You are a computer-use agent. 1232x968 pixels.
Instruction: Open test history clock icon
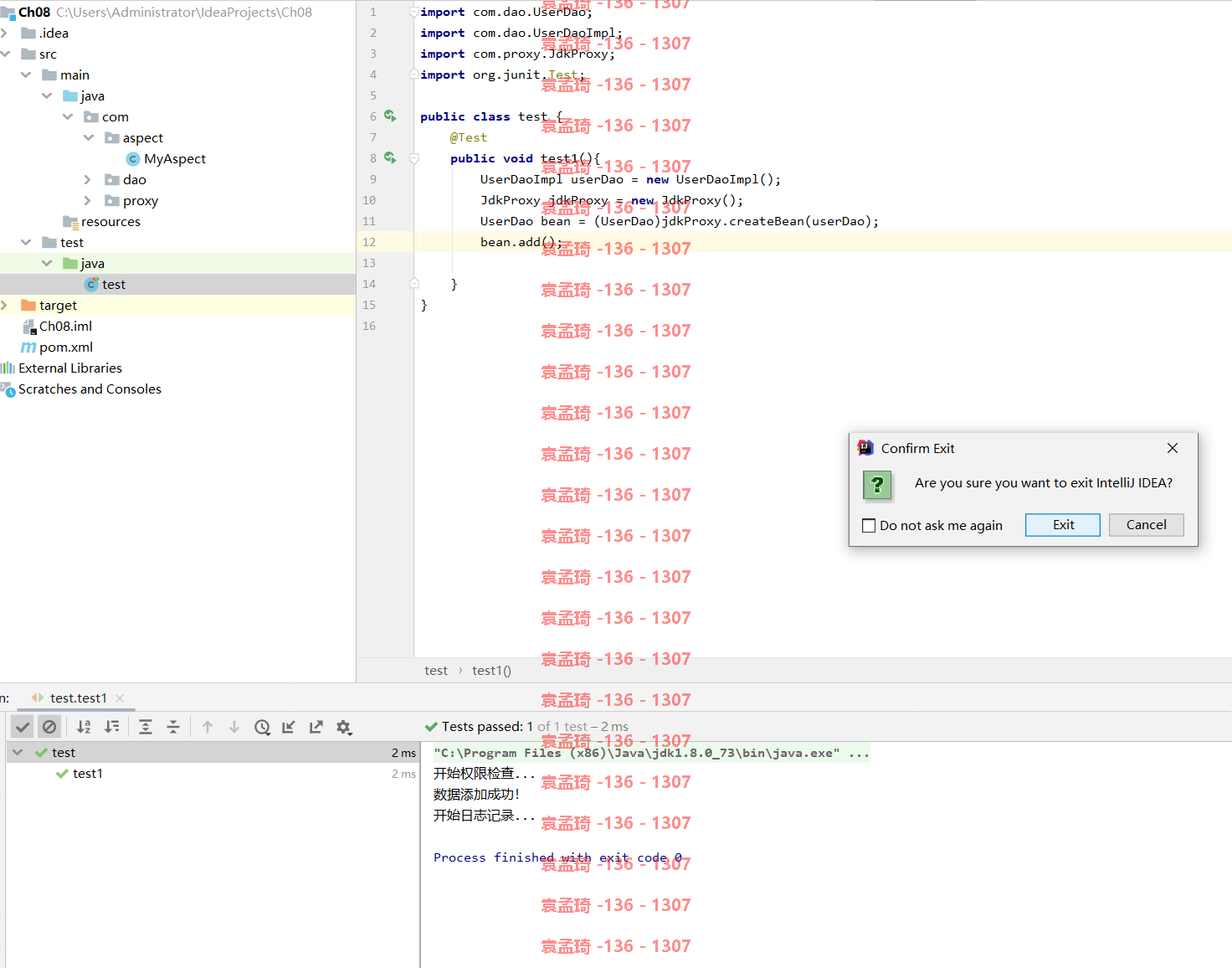[262, 727]
